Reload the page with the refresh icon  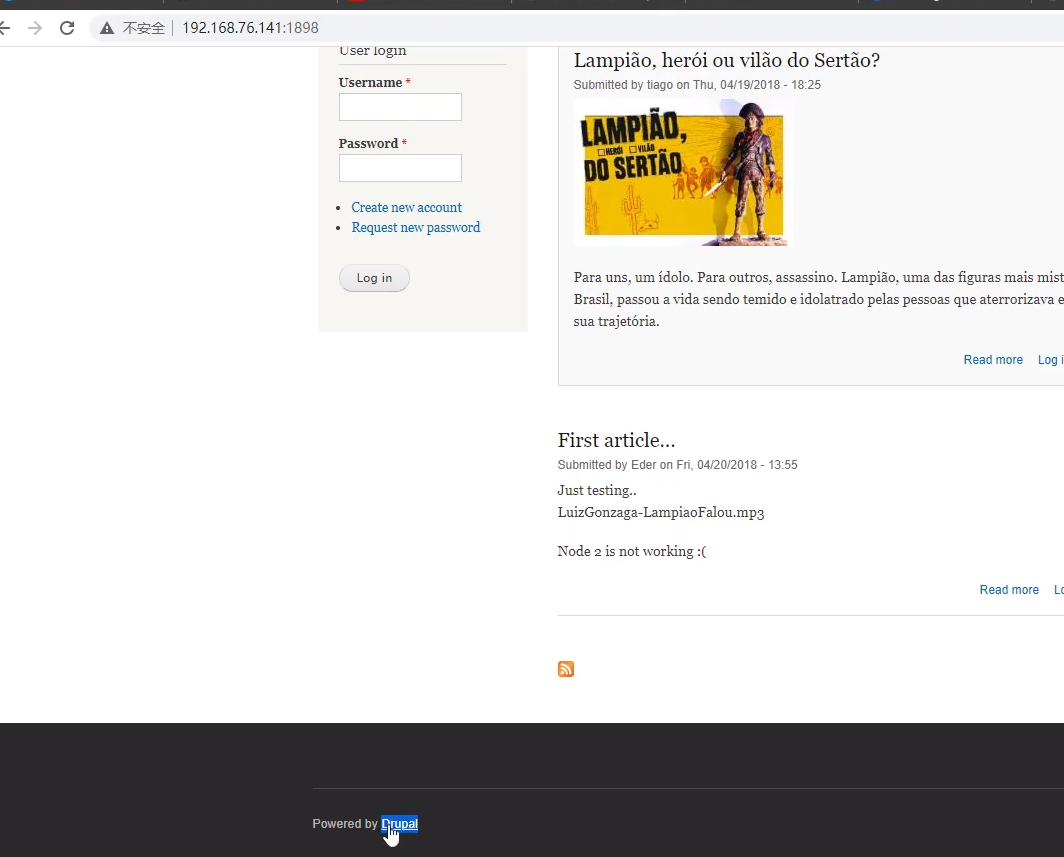click(66, 28)
